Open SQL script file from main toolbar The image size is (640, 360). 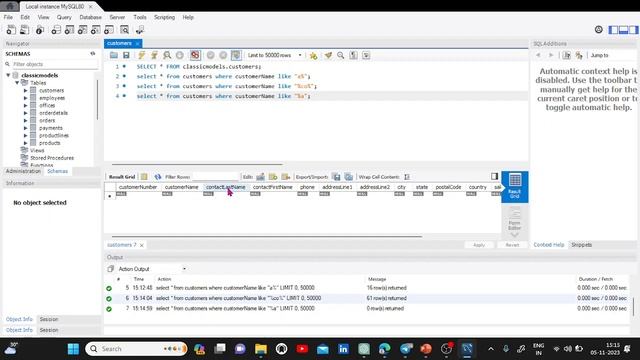24,30
